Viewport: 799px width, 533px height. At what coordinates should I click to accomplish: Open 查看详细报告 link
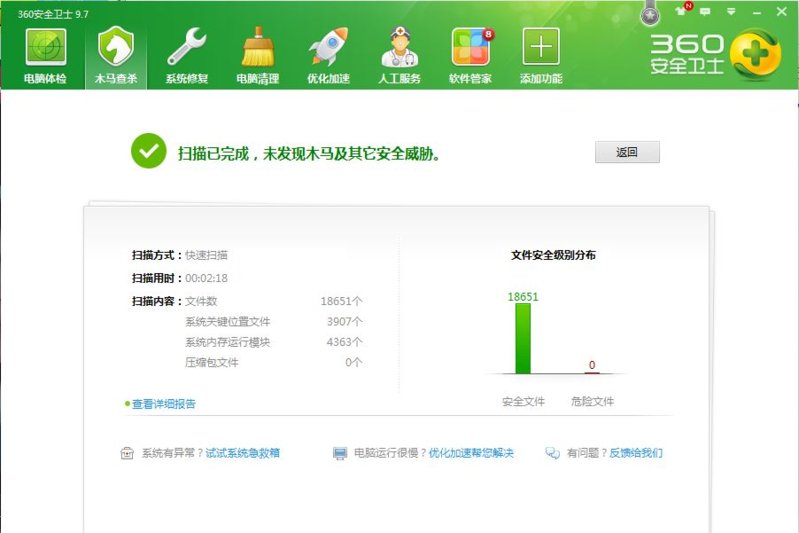point(164,404)
